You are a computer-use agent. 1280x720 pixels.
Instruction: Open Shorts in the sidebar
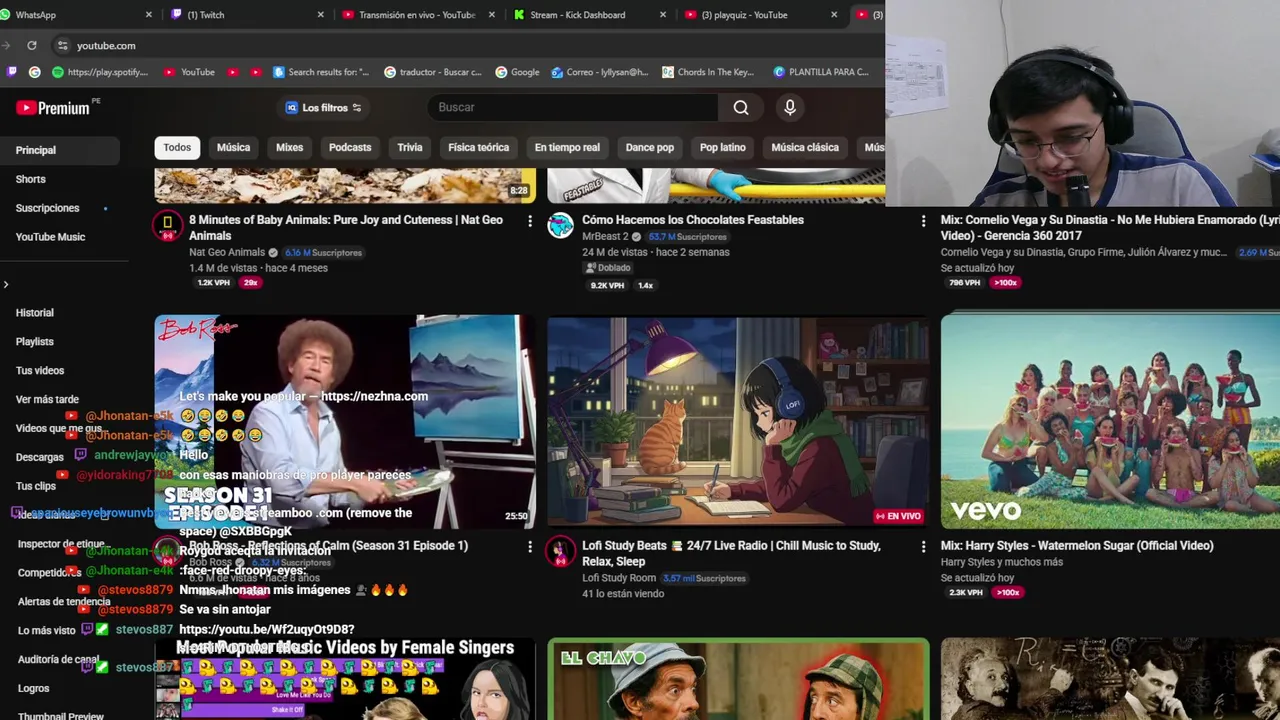click(x=31, y=179)
